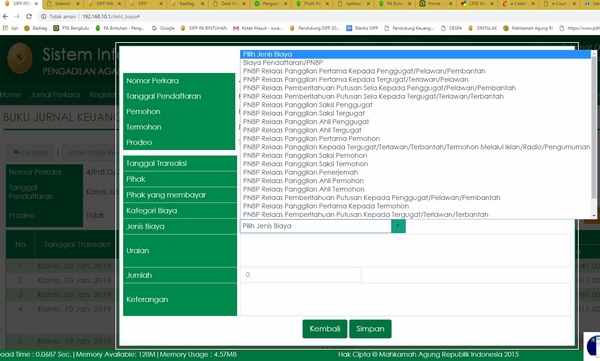This screenshot has height=361, width=600.
Task: Choose PNBP Relaas Panggilan Saksi Tergugat option
Action: click(x=416, y=113)
